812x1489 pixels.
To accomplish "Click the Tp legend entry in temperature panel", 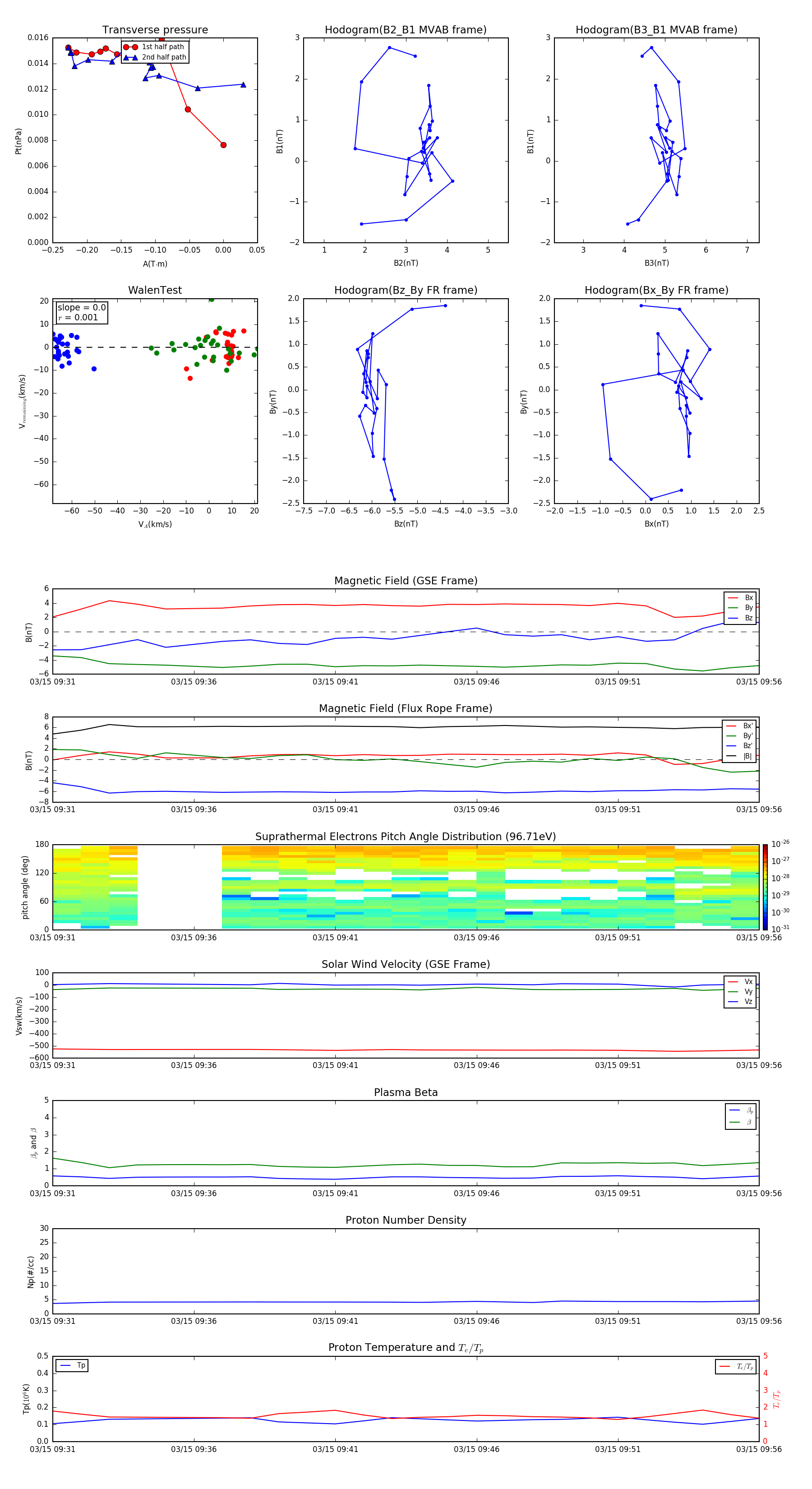I will 72,1365.
